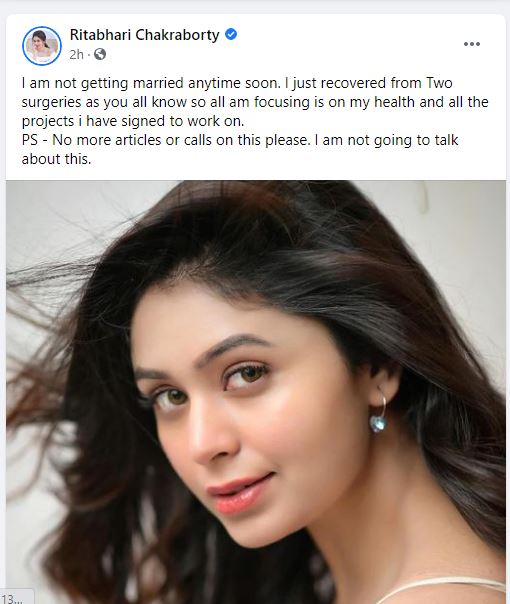Click the word "Two" in the post text
Viewport: 510px width, 604px height.
click(x=439, y=83)
